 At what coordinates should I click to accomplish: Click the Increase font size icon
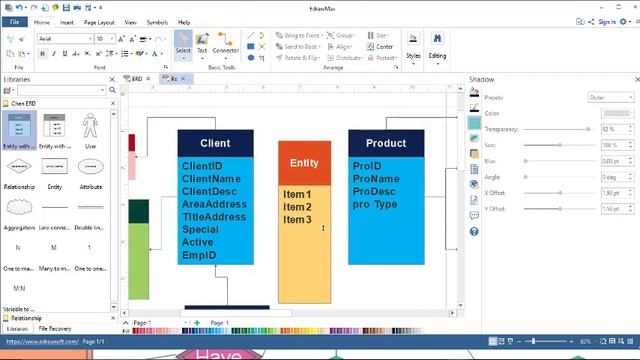pos(121,39)
